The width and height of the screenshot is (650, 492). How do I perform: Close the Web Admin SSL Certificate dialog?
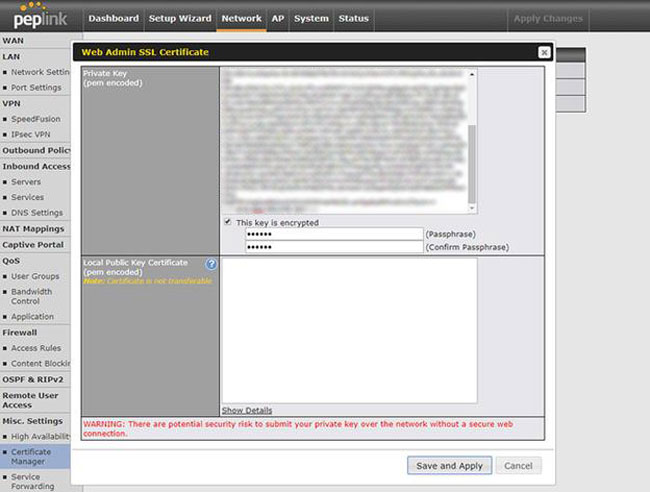click(544, 52)
